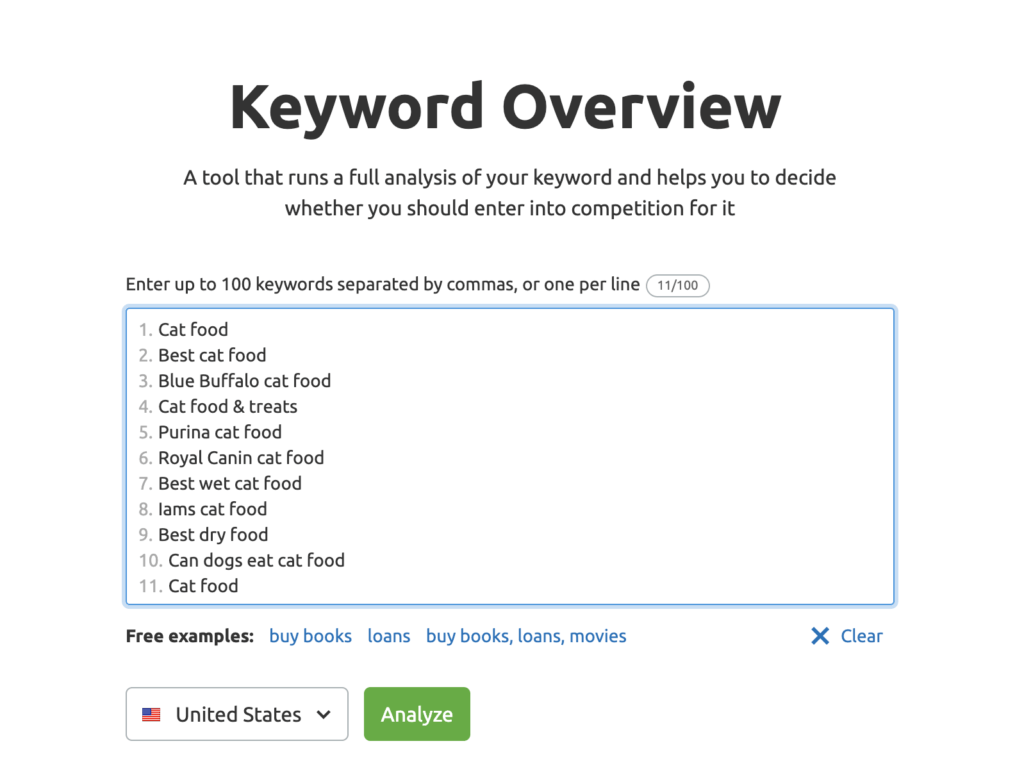The image size is (1024, 764).
Task: Expand the United States dropdown chevron
Action: (323, 714)
